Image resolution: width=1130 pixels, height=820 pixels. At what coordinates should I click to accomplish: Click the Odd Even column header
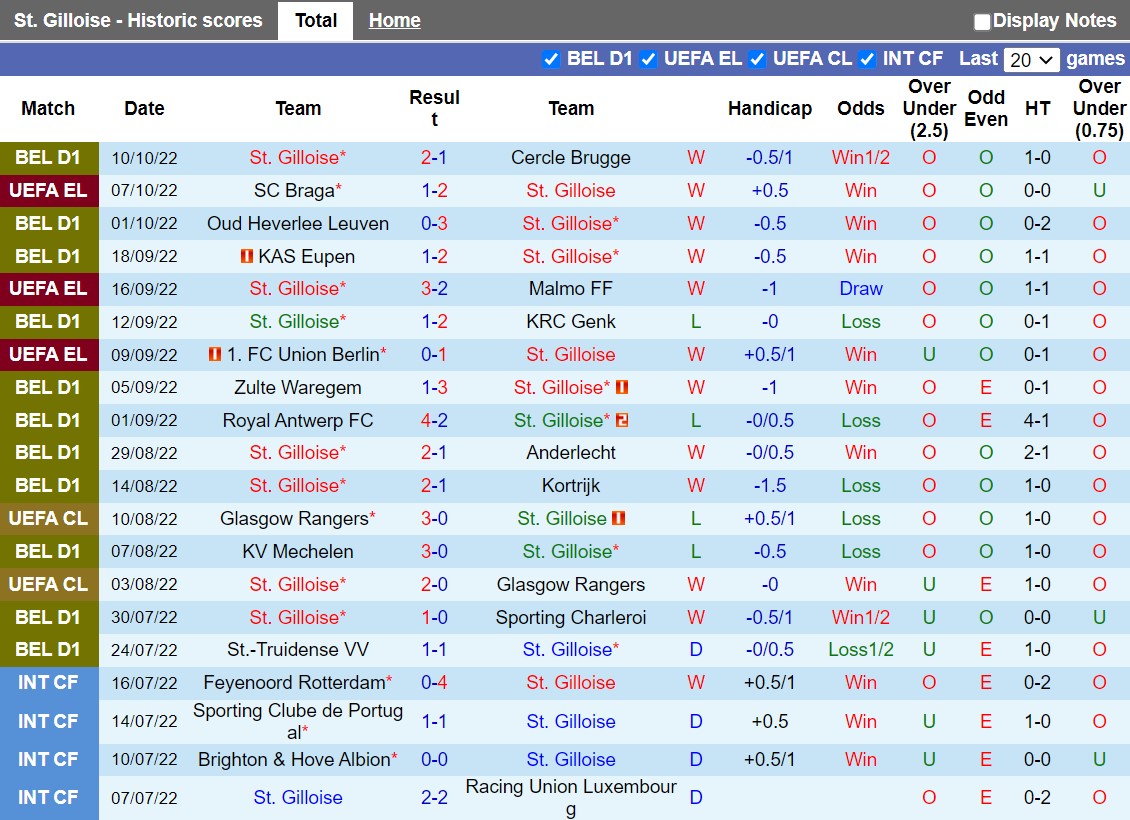click(986, 109)
